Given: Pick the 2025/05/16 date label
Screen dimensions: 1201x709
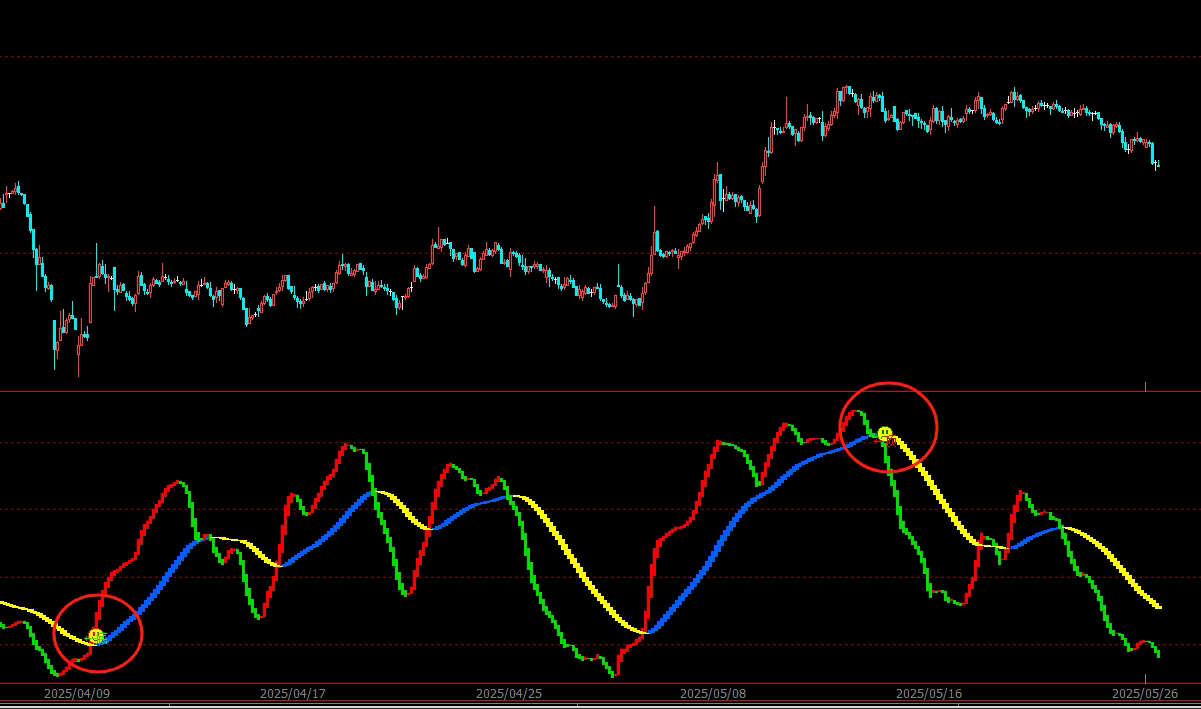Looking at the screenshot, I should (928, 693).
